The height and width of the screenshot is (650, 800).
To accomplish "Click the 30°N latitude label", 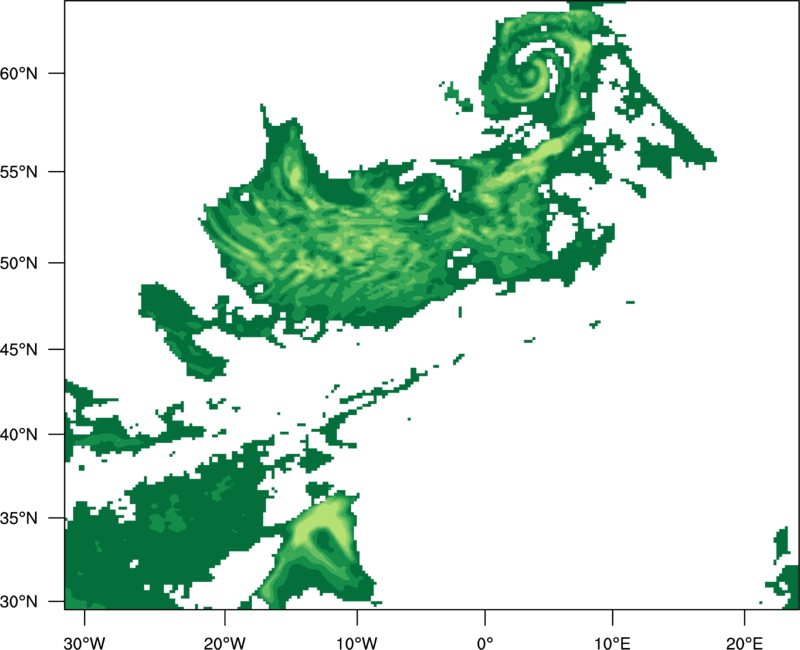I will click(x=19, y=602).
